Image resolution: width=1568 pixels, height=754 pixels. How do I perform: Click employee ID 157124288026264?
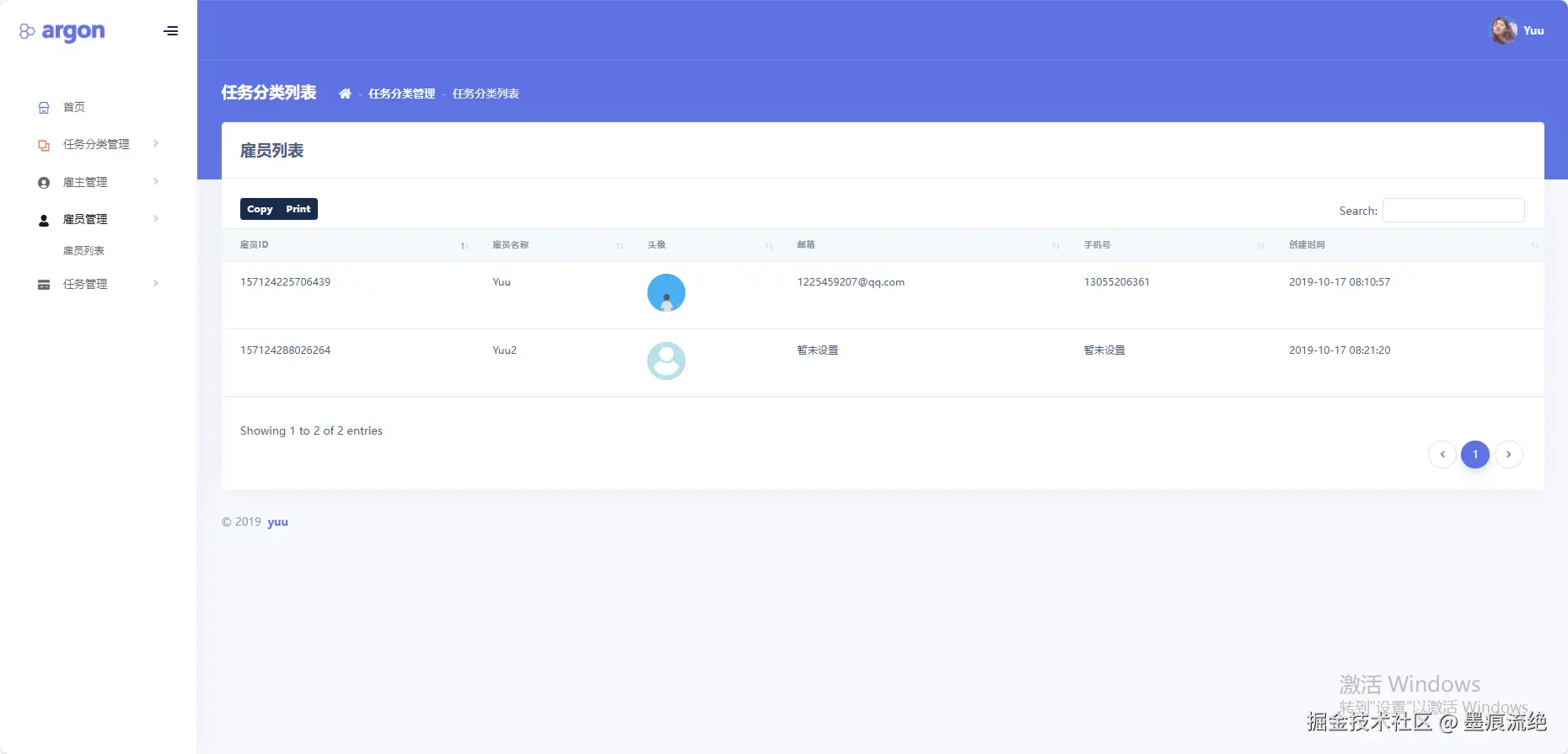coord(286,350)
